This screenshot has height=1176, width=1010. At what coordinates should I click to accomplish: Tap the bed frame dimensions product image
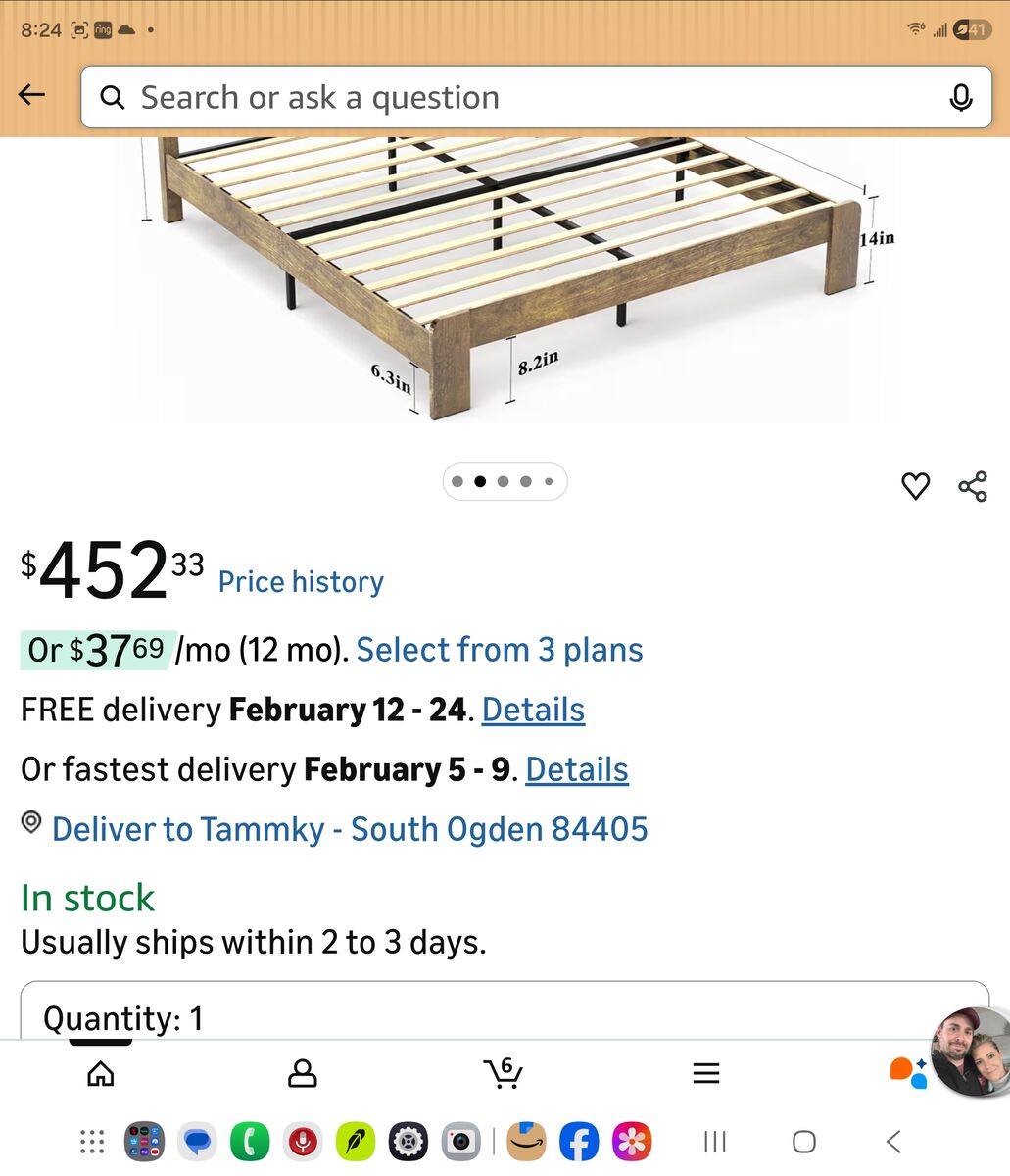pos(505,279)
